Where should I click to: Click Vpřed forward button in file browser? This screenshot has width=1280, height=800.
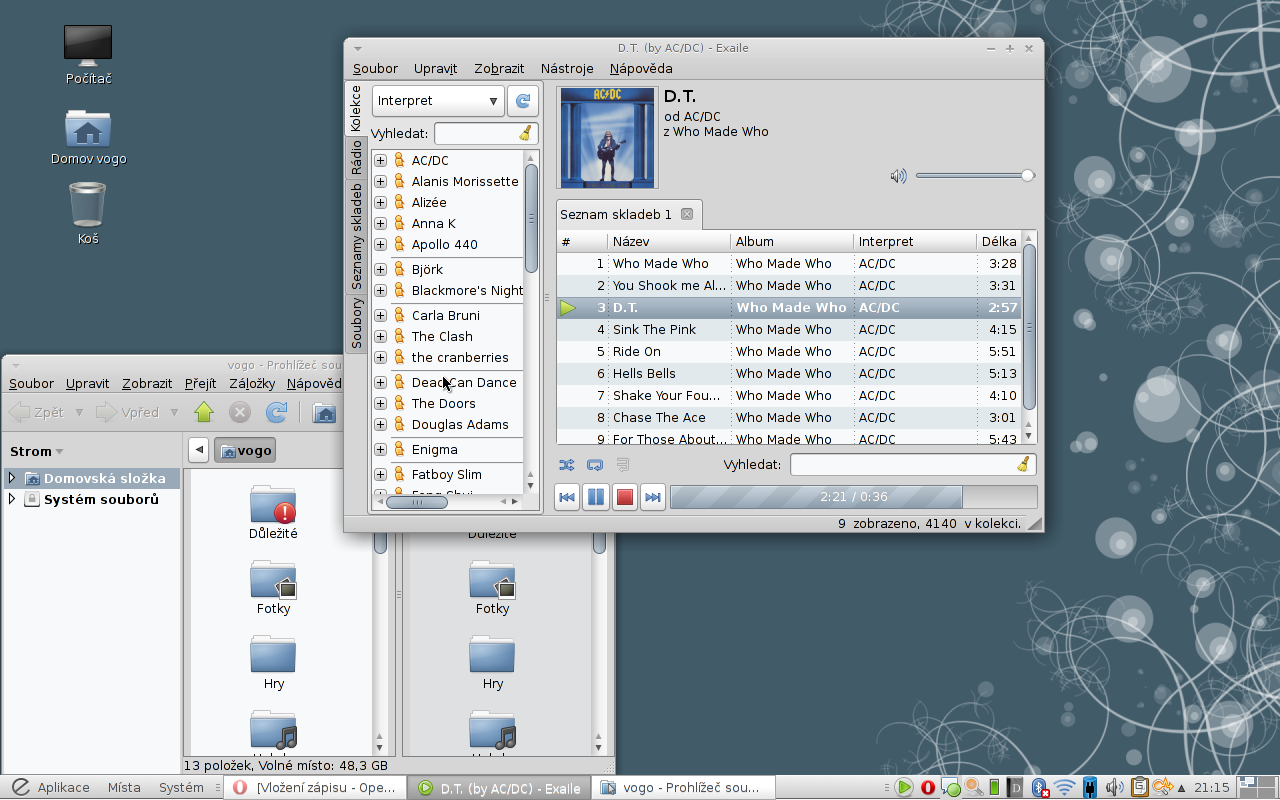[128, 412]
